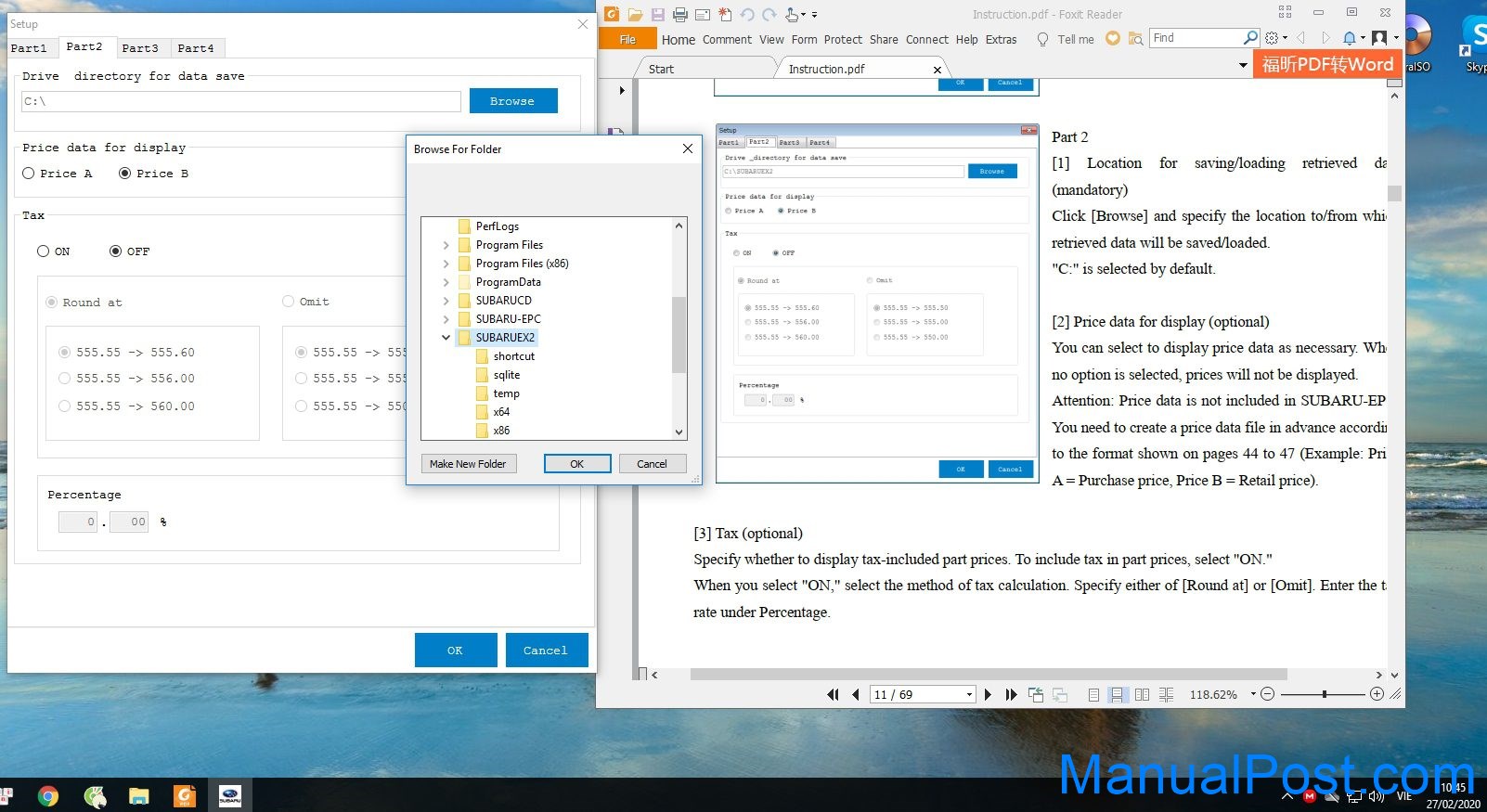
Task: Click the Save disk icon in Foxit Reader
Action: (x=657, y=14)
